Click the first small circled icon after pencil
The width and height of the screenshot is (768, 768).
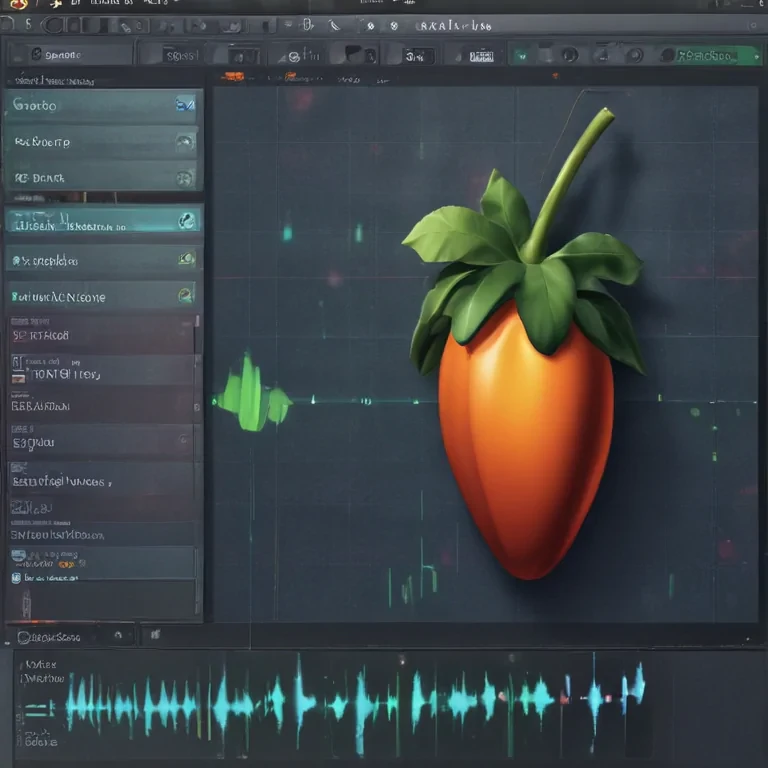click(x=371, y=26)
